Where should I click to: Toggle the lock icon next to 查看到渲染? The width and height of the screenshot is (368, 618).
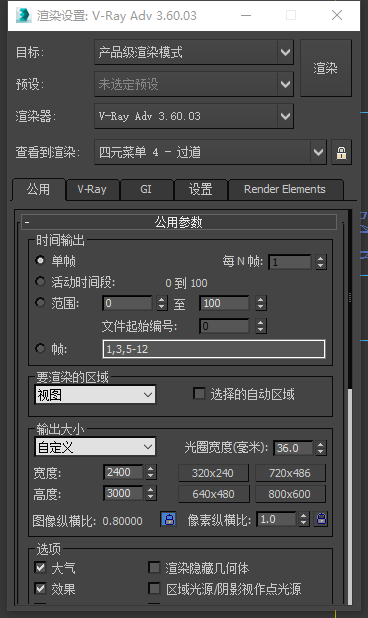[x=341, y=153]
